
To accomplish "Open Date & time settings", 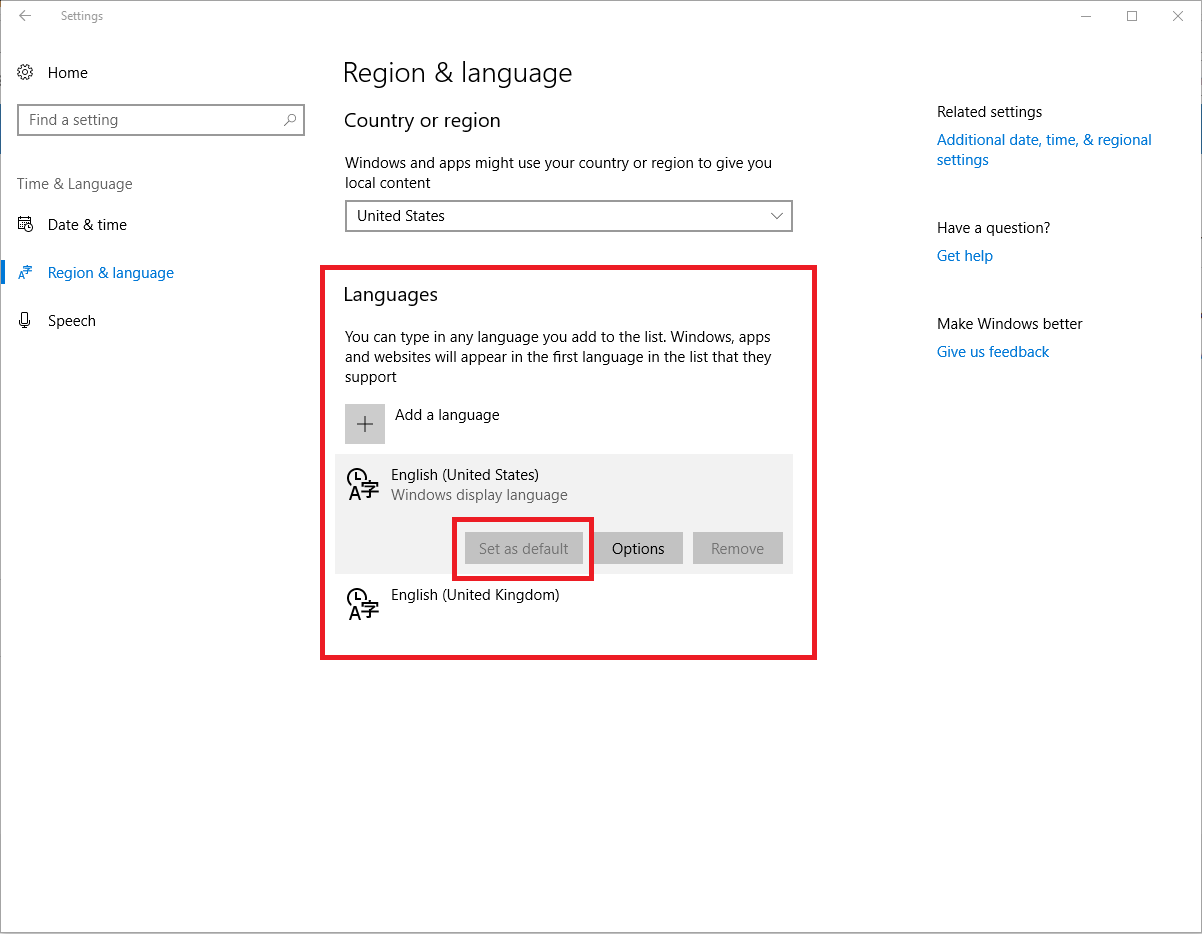I will [x=87, y=224].
